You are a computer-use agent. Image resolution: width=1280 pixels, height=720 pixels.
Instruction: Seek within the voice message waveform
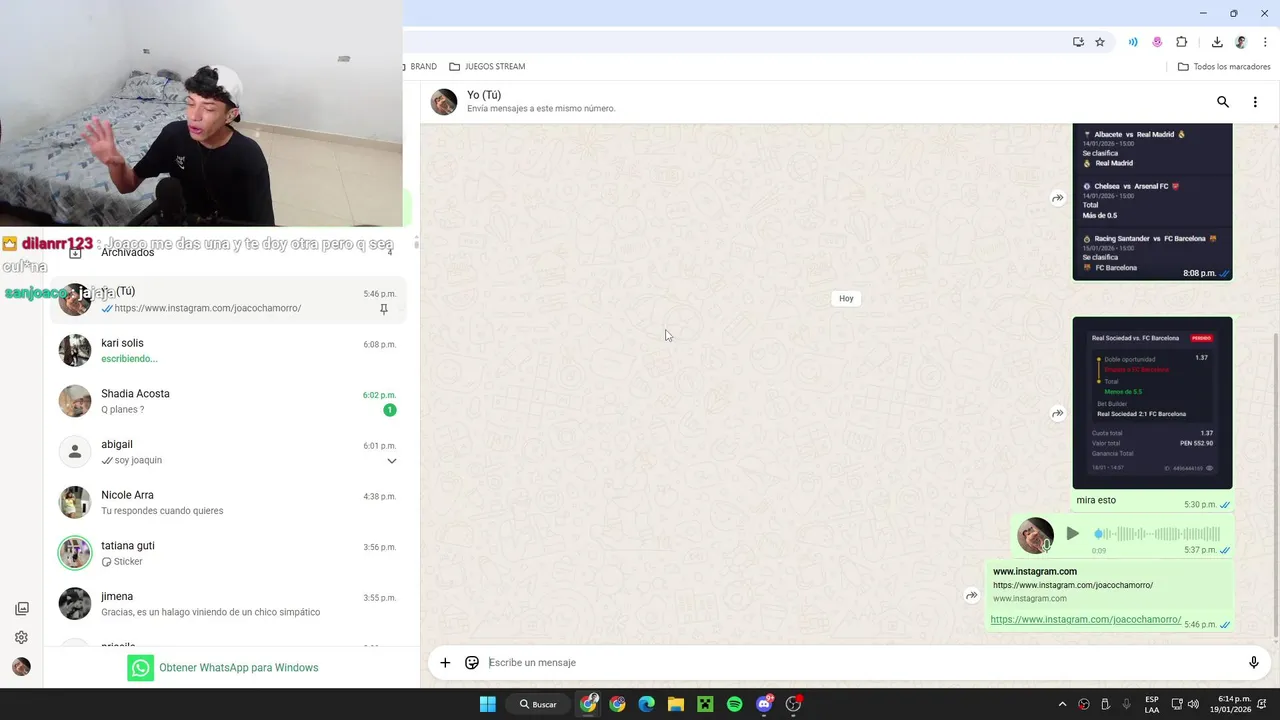[1158, 534]
